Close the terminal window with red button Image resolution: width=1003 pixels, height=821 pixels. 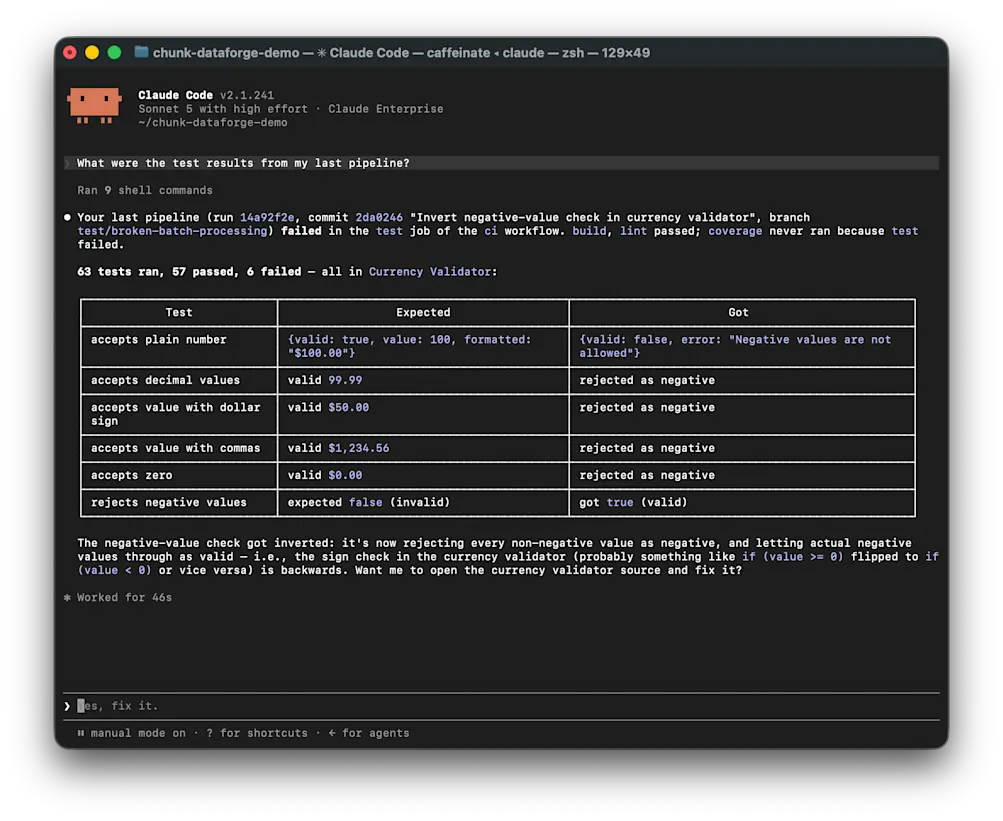click(x=70, y=52)
